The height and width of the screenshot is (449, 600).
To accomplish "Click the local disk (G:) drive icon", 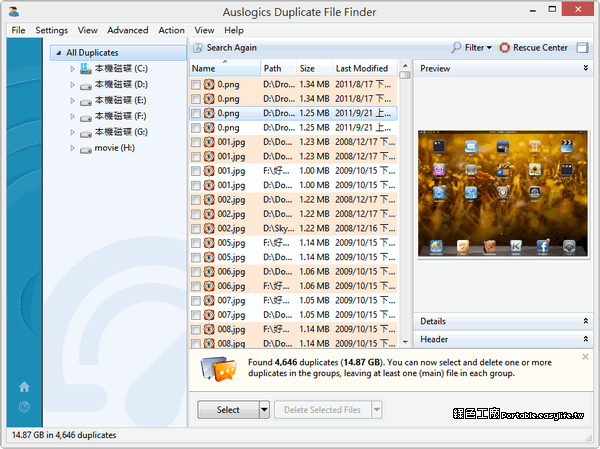I will 85,134.
